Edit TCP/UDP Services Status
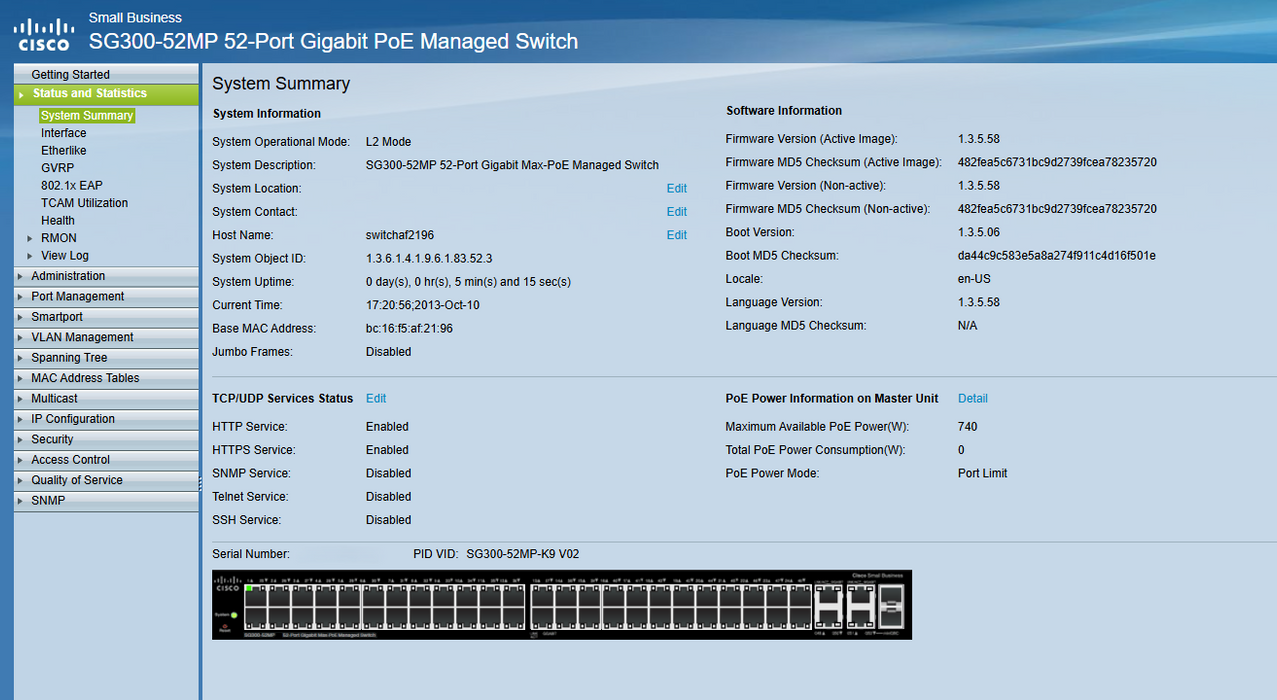1277x700 pixels. click(x=376, y=398)
